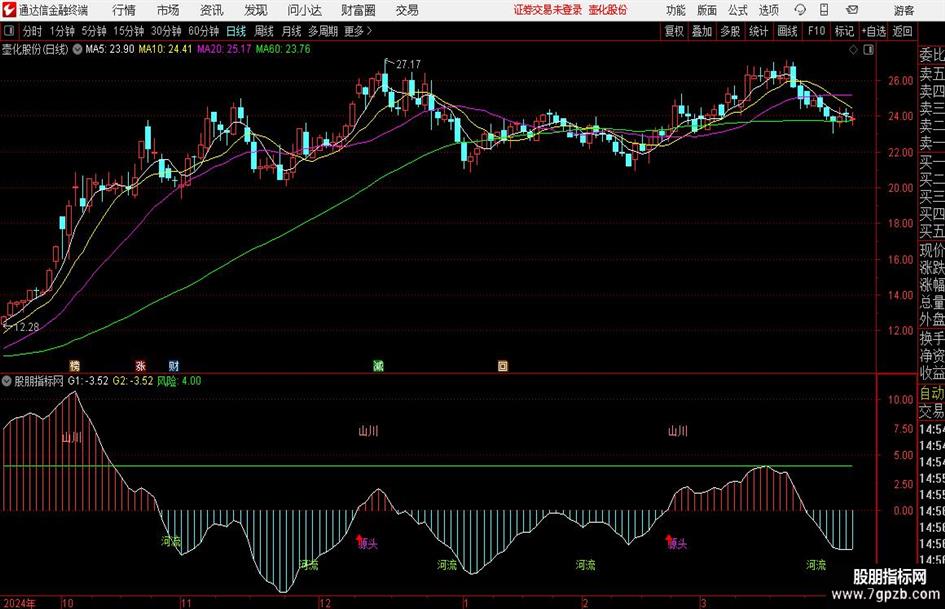The width and height of the screenshot is (945, 609).
Task: Click the 27.17 high price label
Action: point(409,65)
